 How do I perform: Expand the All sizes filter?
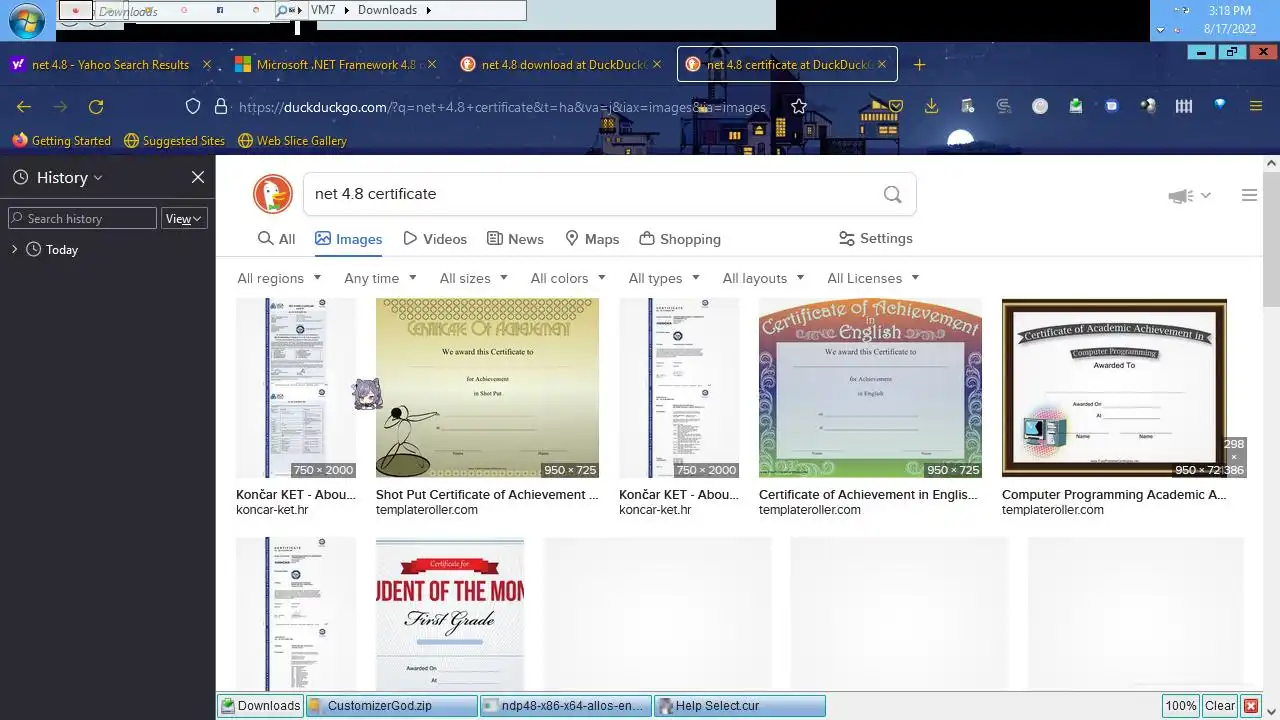click(474, 278)
